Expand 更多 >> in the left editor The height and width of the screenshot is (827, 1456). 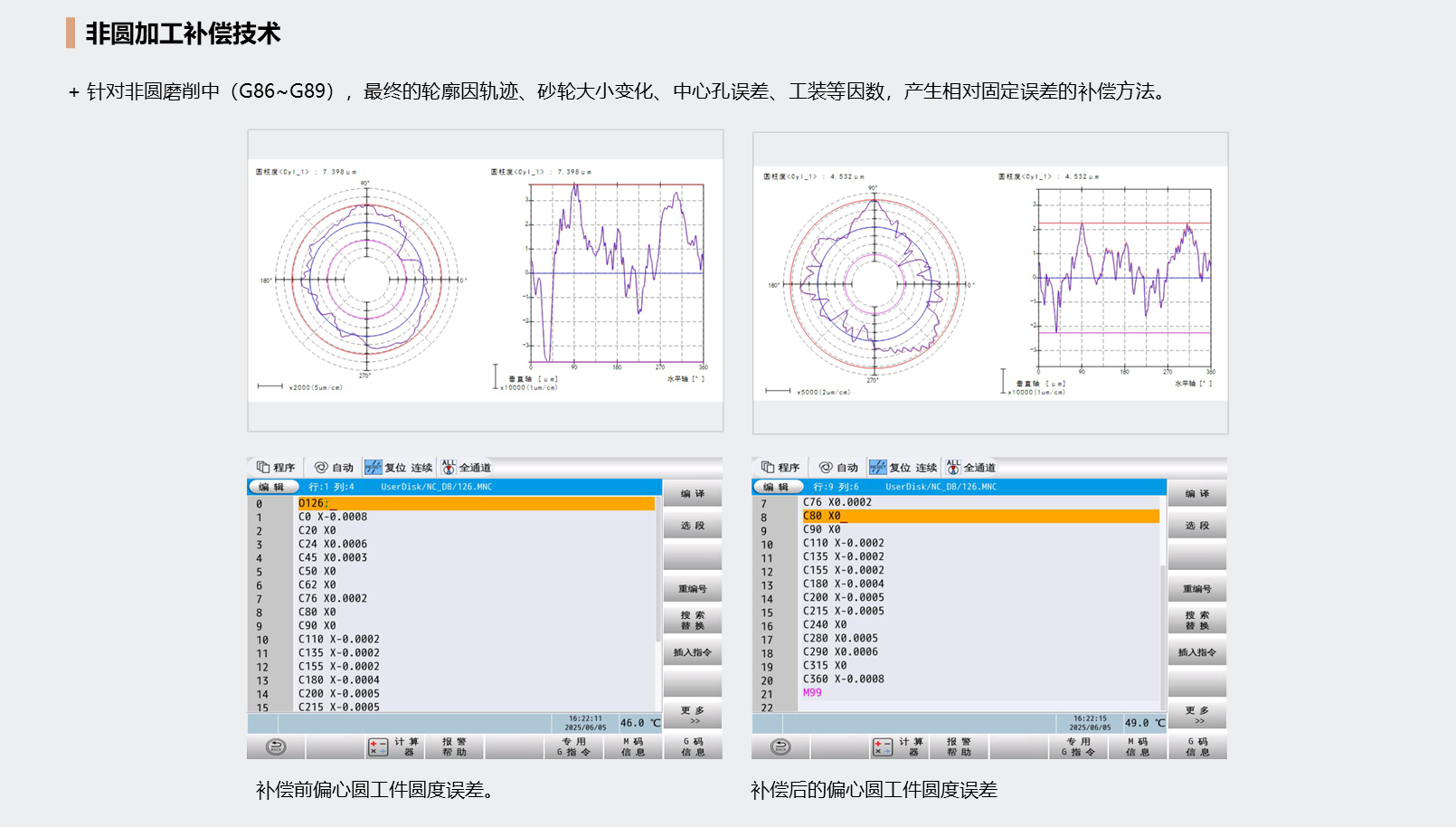pyautogui.click(x=692, y=715)
